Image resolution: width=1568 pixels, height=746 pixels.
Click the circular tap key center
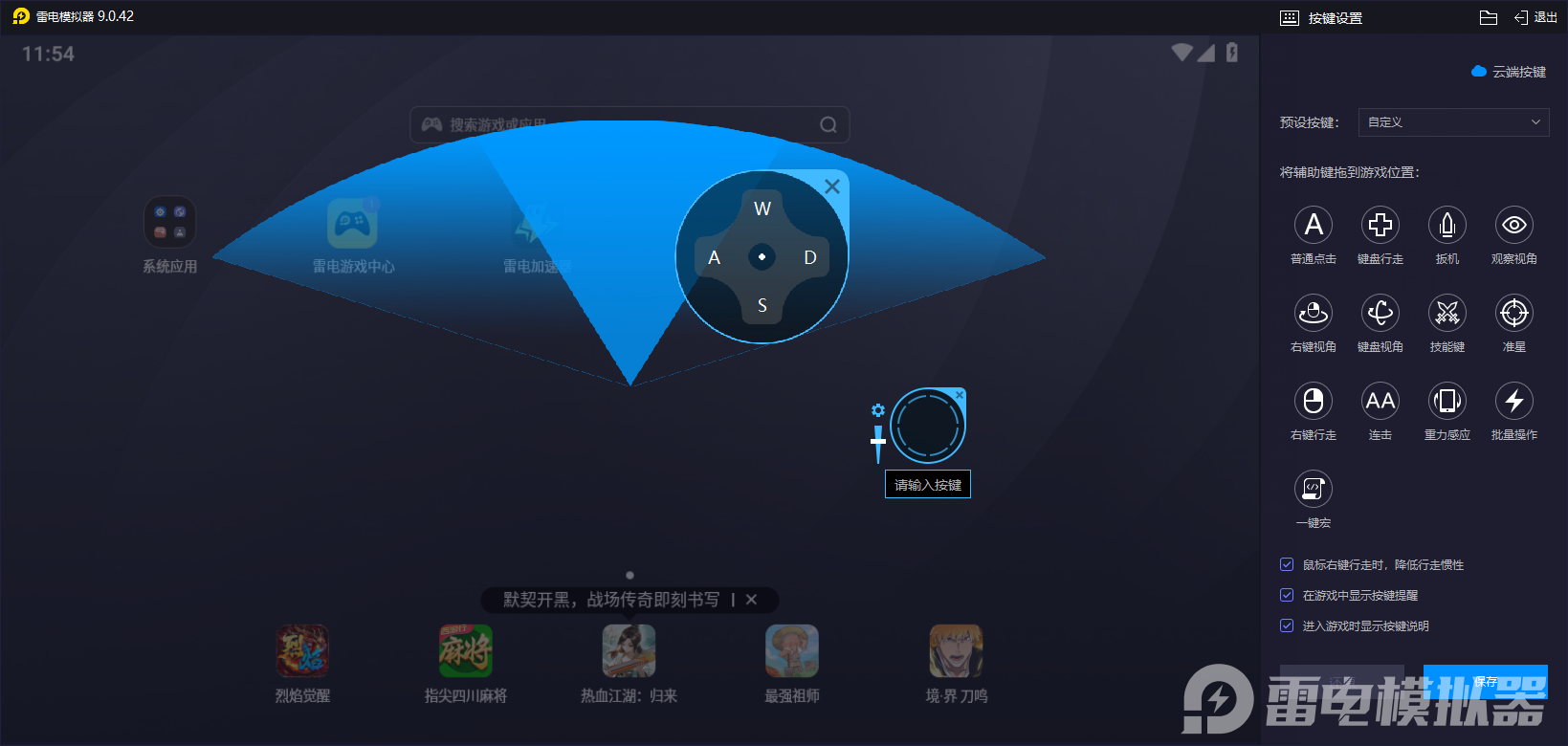(x=927, y=426)
